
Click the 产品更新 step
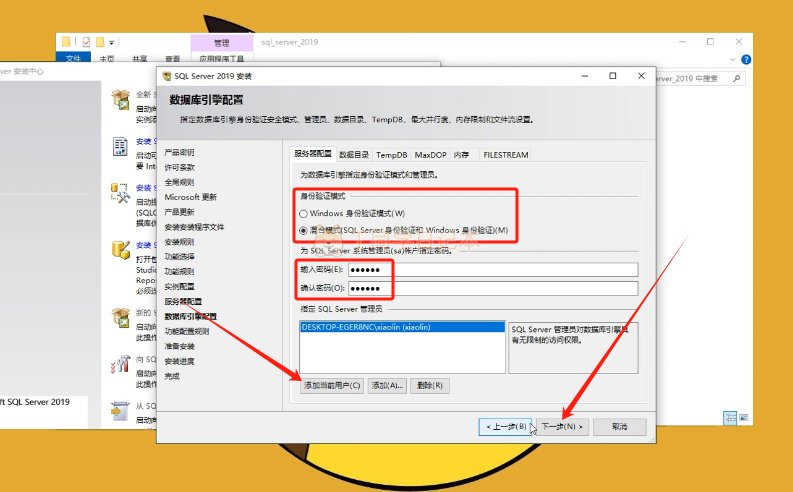coord(180,212)
